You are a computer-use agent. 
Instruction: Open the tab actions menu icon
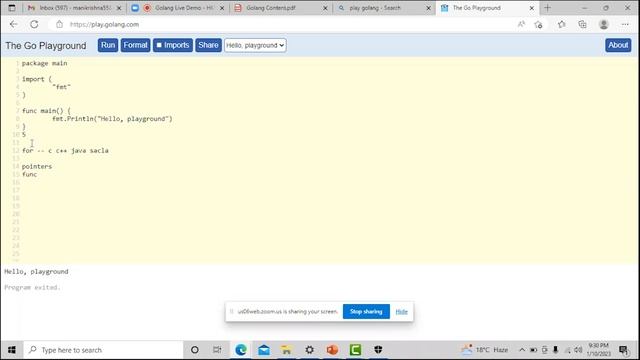pos(11,8)
